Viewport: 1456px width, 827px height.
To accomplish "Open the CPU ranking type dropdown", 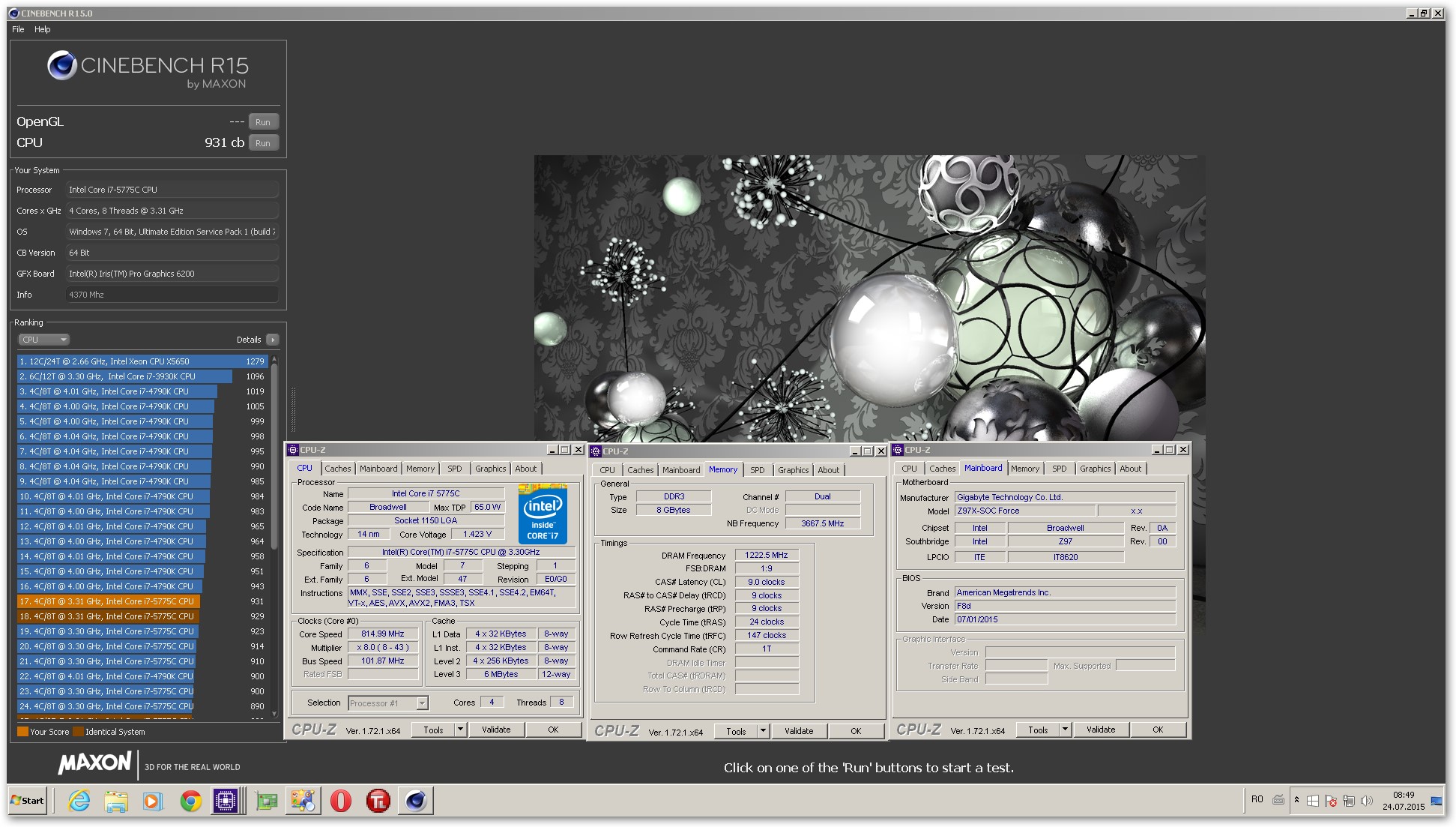I will point(43,340).
